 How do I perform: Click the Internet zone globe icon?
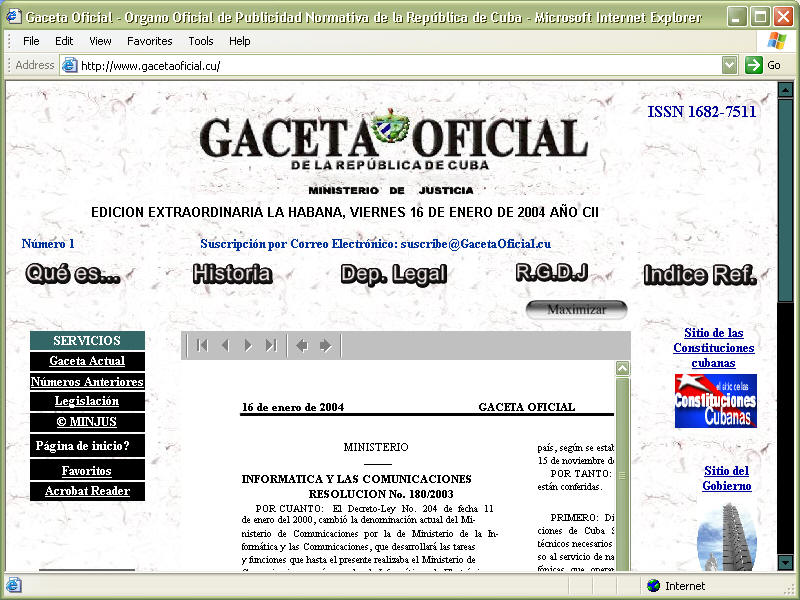point(653,586)
